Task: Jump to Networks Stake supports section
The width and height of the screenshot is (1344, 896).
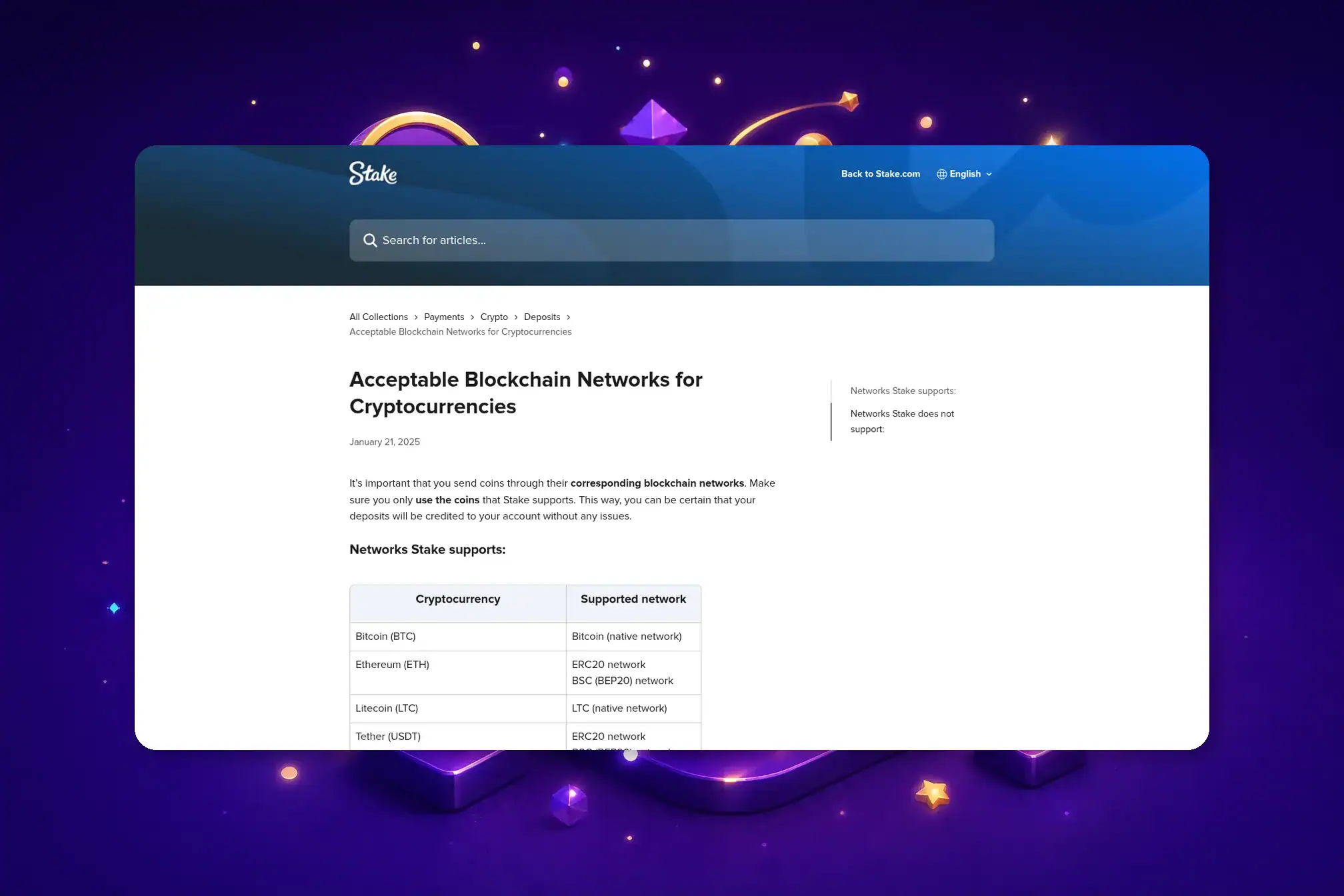Action: click(903, 391)
